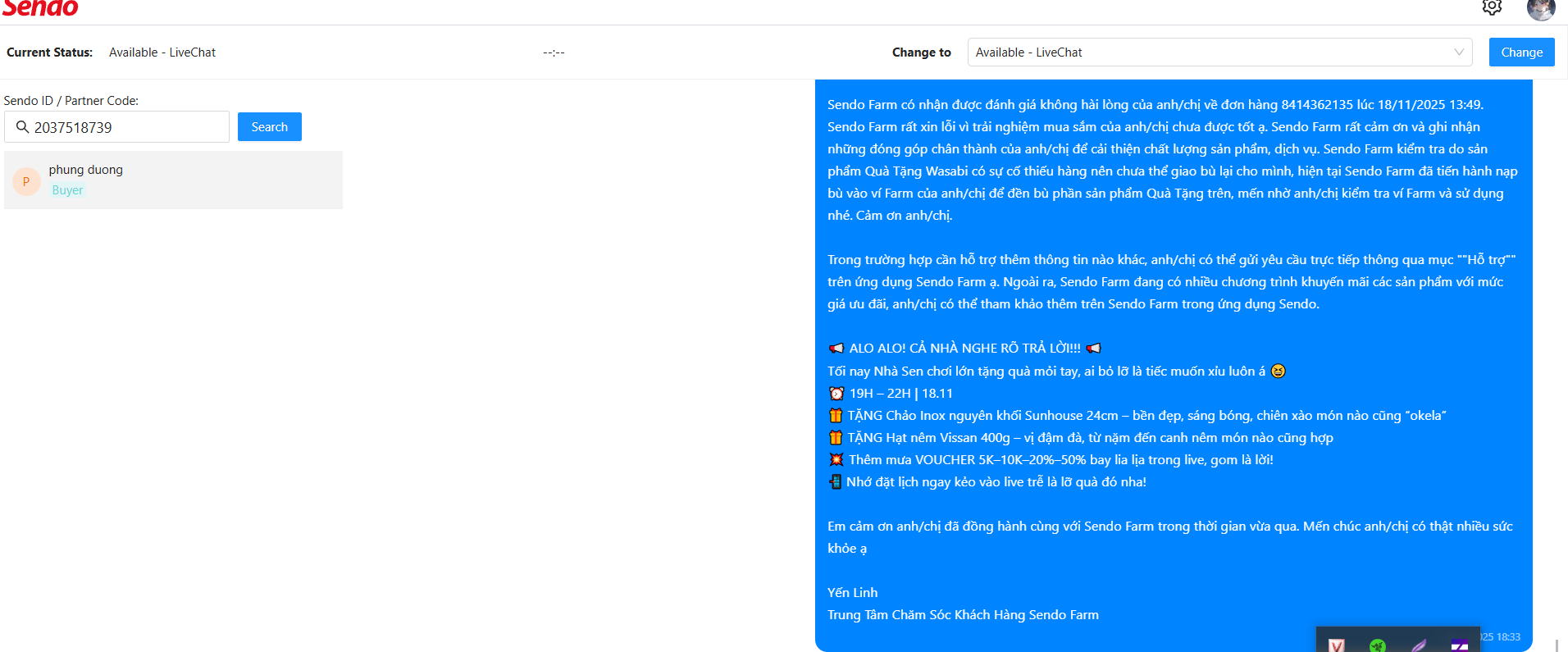This screenshot has height=652, width=1568.
Task: Click the Buyer tag under phung duong
Action: point(67,190)
